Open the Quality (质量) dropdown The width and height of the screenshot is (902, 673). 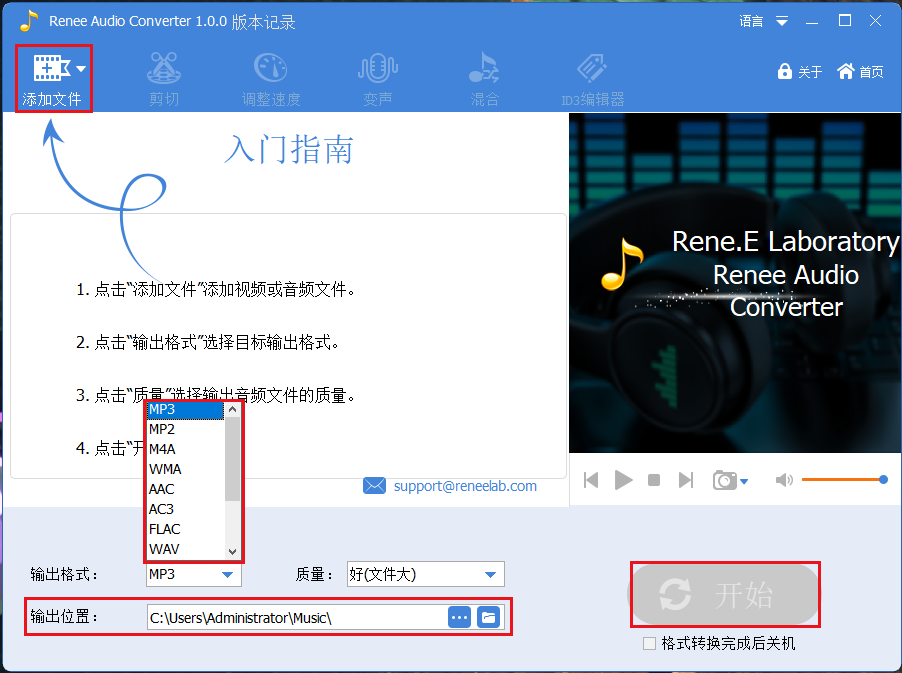coord(426,574)
